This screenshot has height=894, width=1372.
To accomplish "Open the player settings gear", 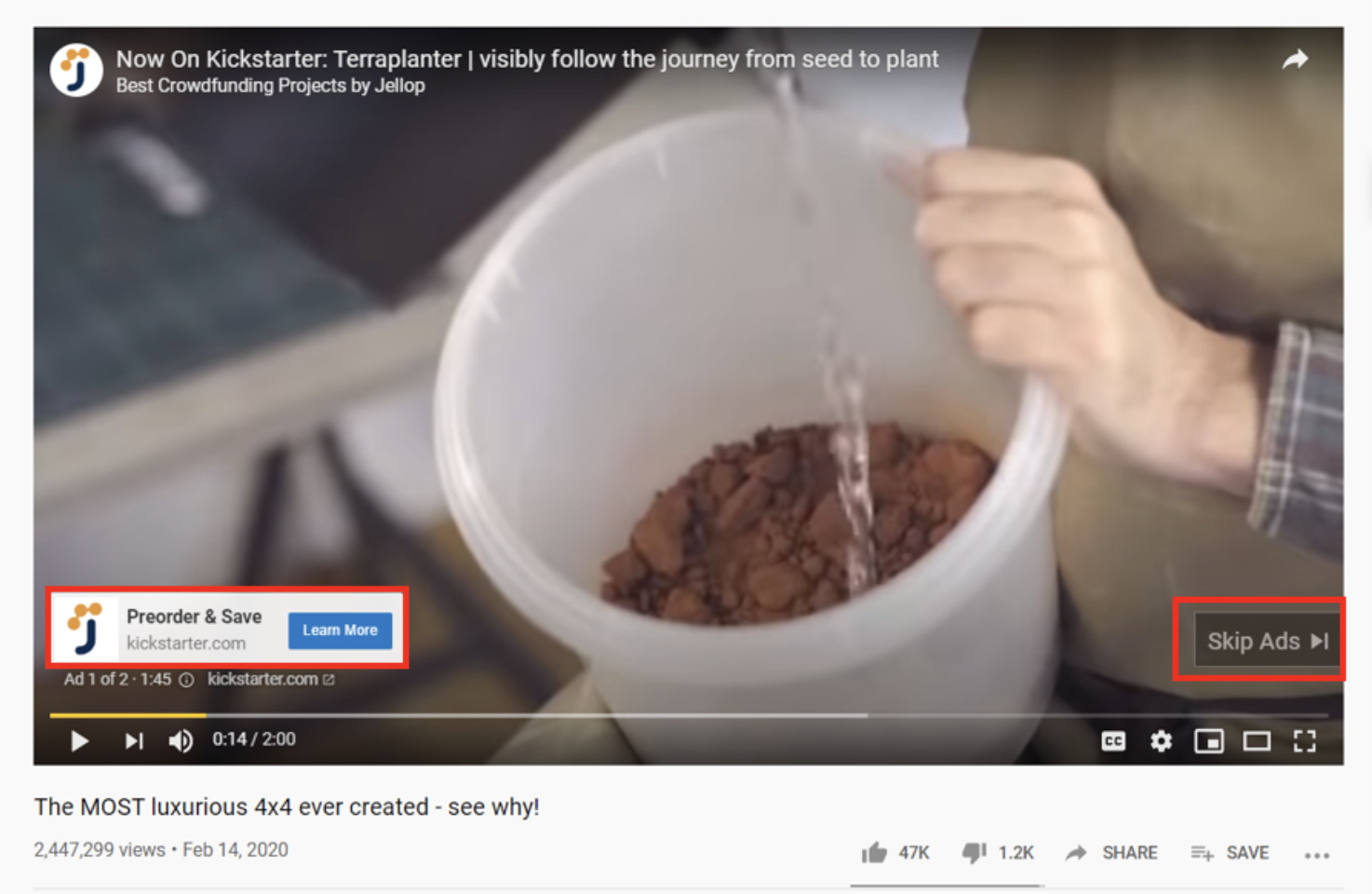I will (1161, 741).
